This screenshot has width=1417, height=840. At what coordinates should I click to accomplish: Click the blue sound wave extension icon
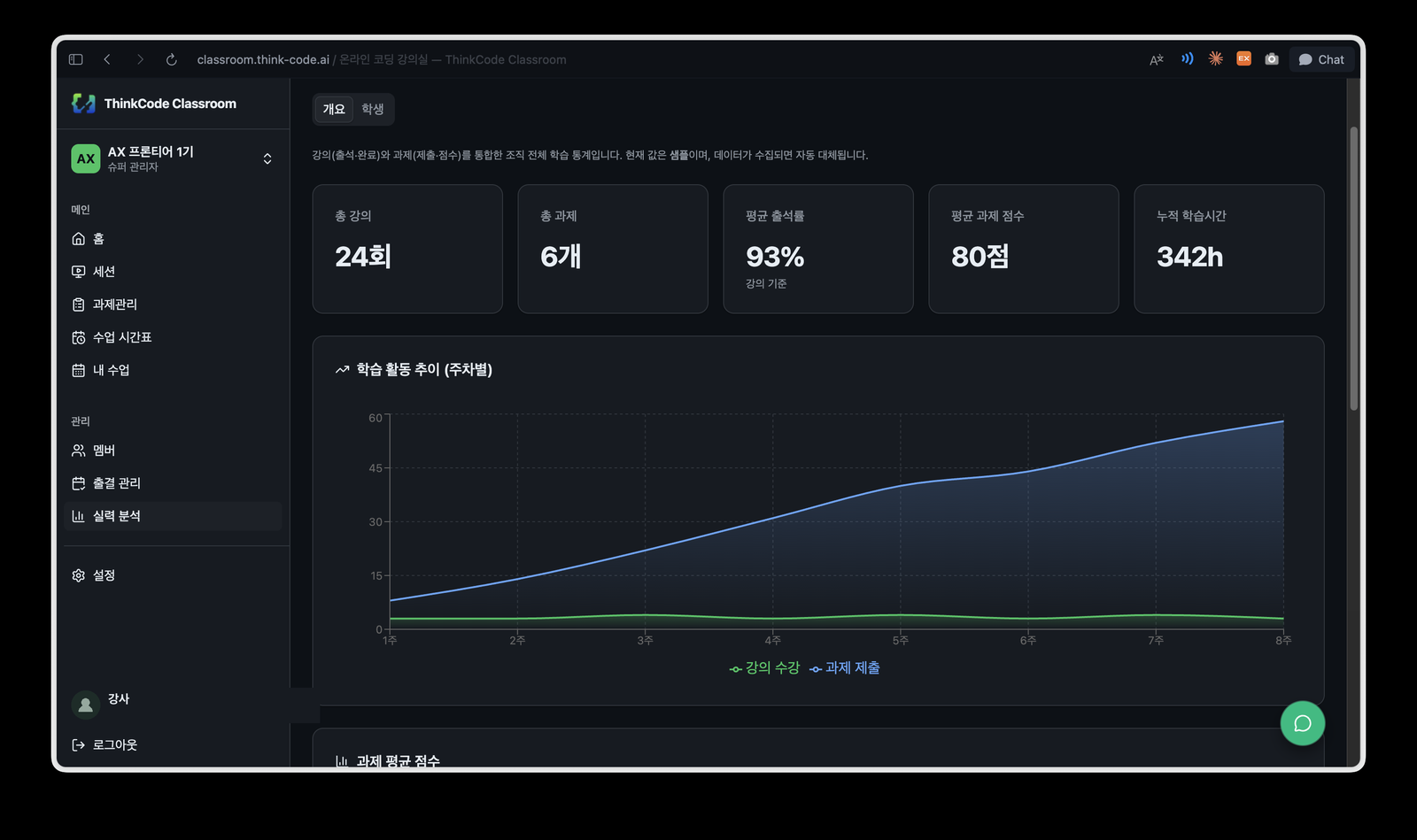(1187, 58)
